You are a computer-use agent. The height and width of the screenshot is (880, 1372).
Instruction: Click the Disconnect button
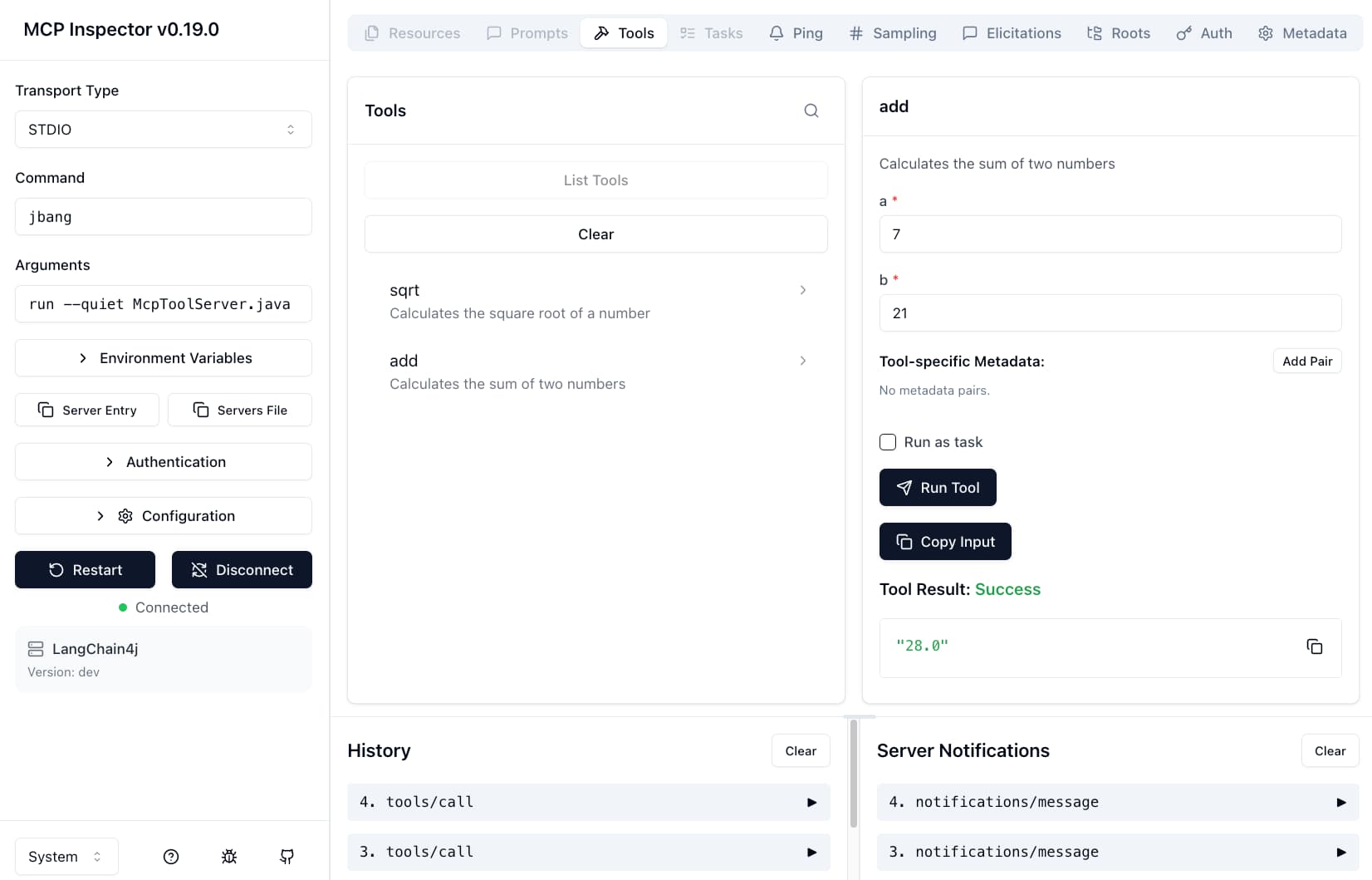(x=242, y=570)
